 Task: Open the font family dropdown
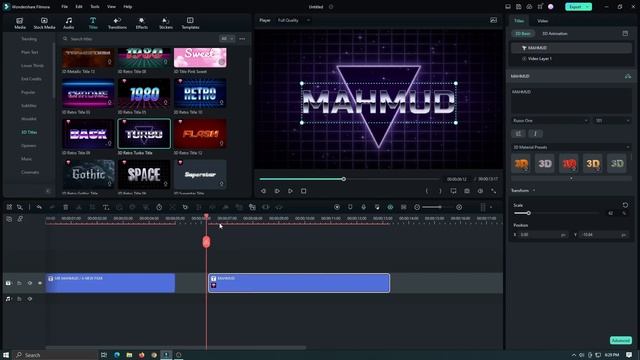(x=551, y=121)
